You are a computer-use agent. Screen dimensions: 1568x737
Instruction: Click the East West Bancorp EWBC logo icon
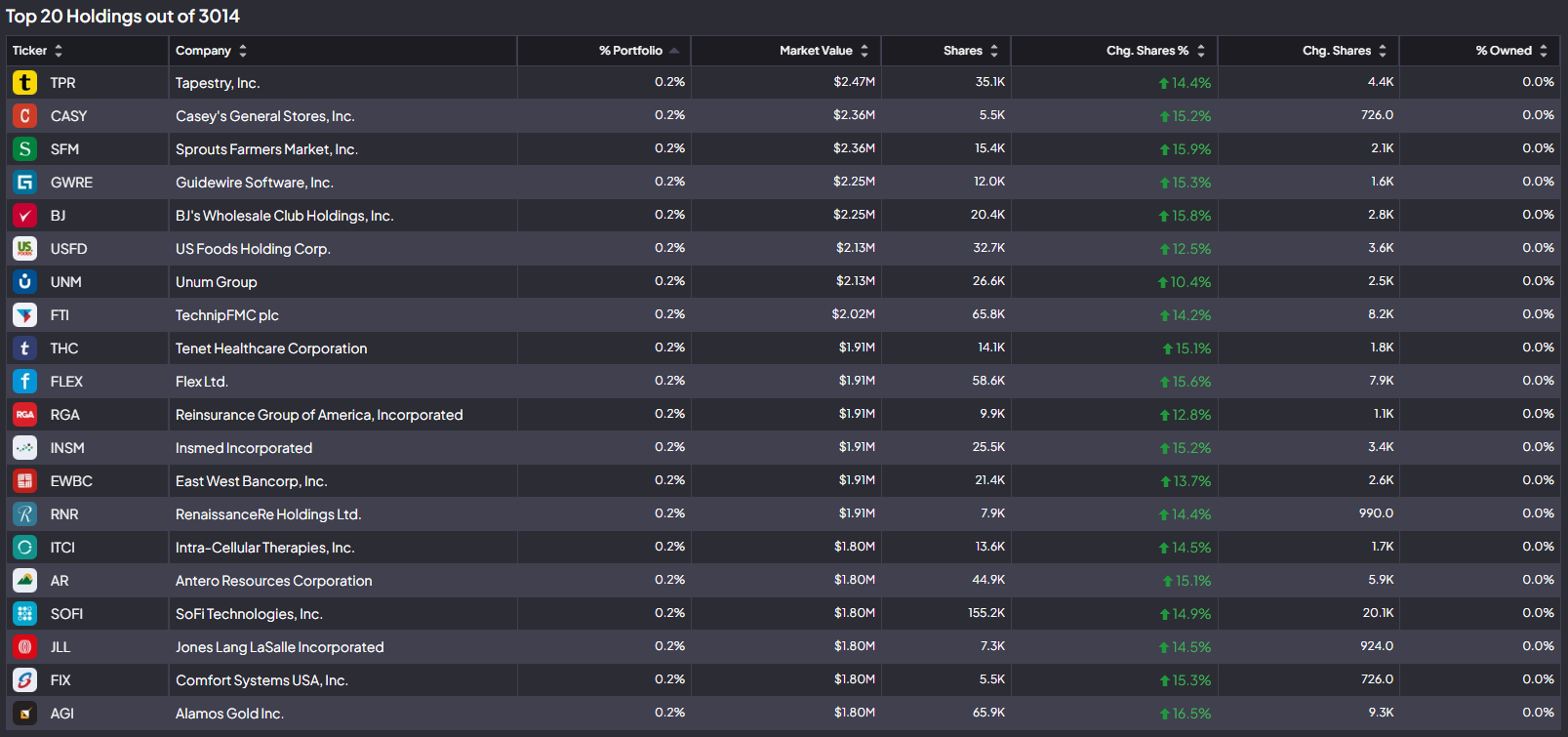point(24,481)
